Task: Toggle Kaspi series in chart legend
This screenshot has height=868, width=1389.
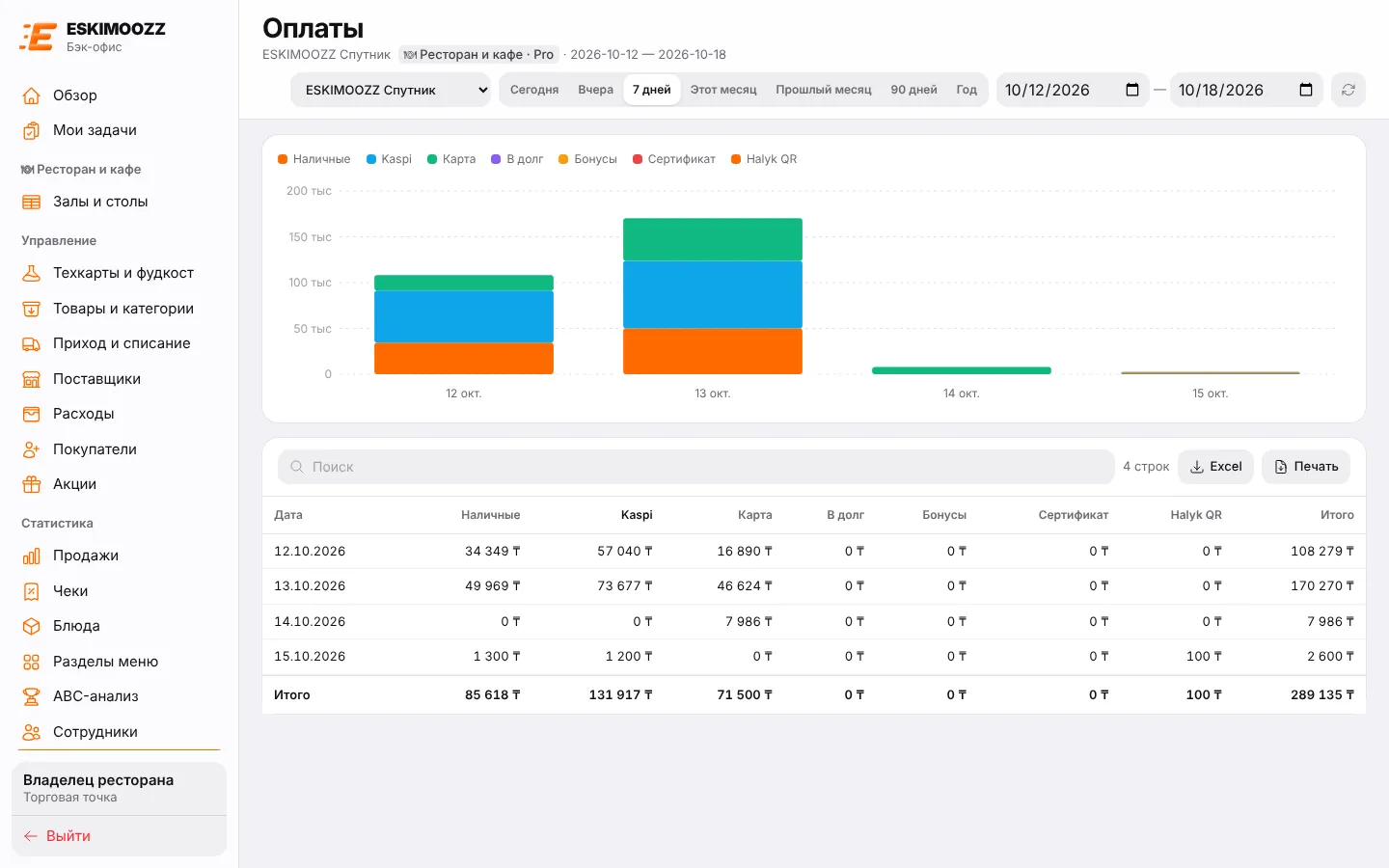Action: pyautogui.click(x=390, y=159)
